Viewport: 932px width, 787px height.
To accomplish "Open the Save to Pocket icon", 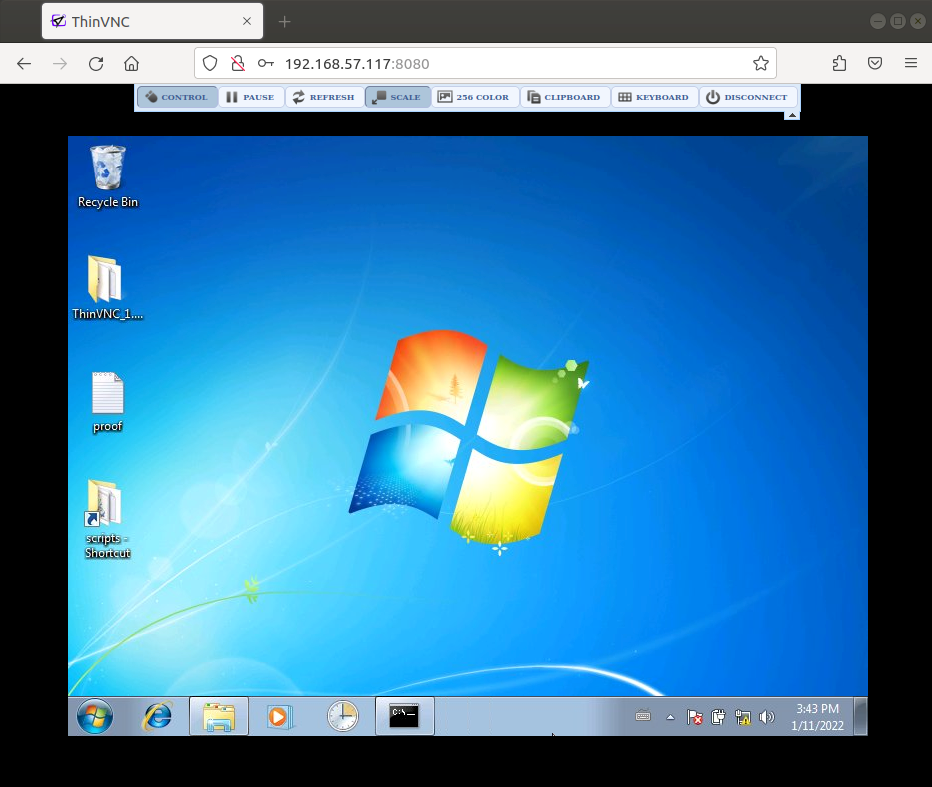I will (875, 63).
